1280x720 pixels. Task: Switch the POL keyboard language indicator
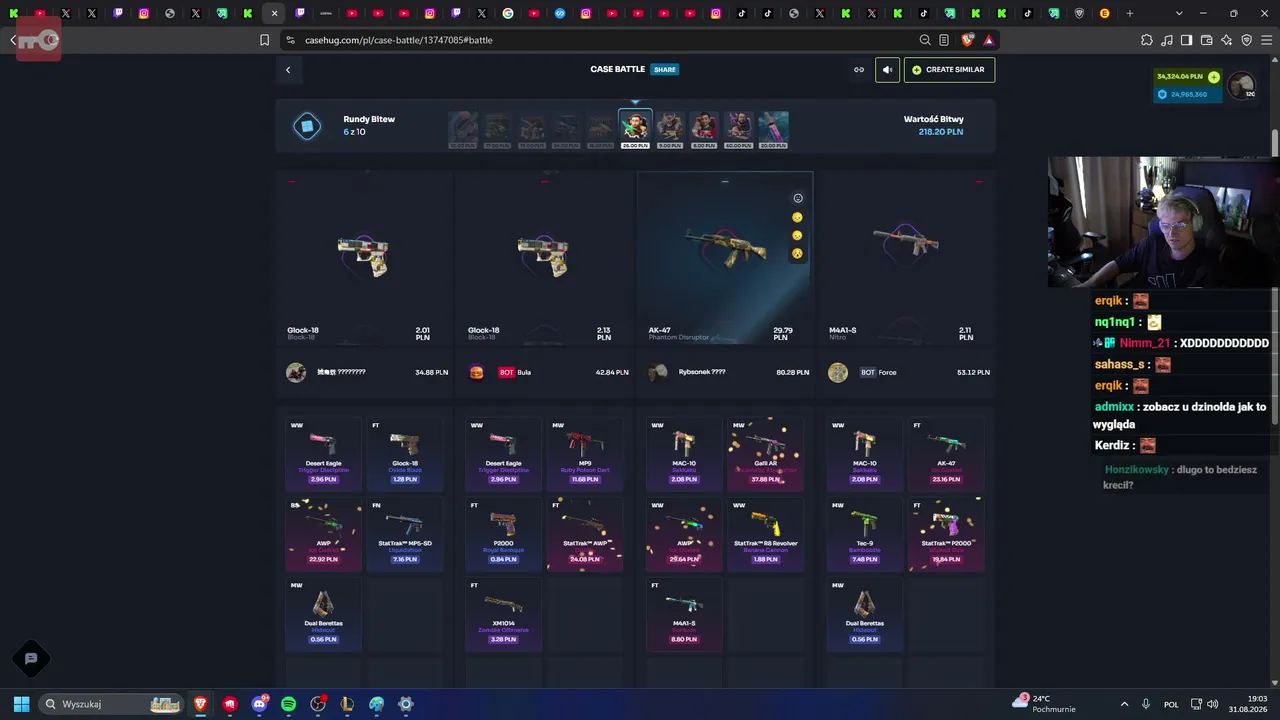[1171, 704]
